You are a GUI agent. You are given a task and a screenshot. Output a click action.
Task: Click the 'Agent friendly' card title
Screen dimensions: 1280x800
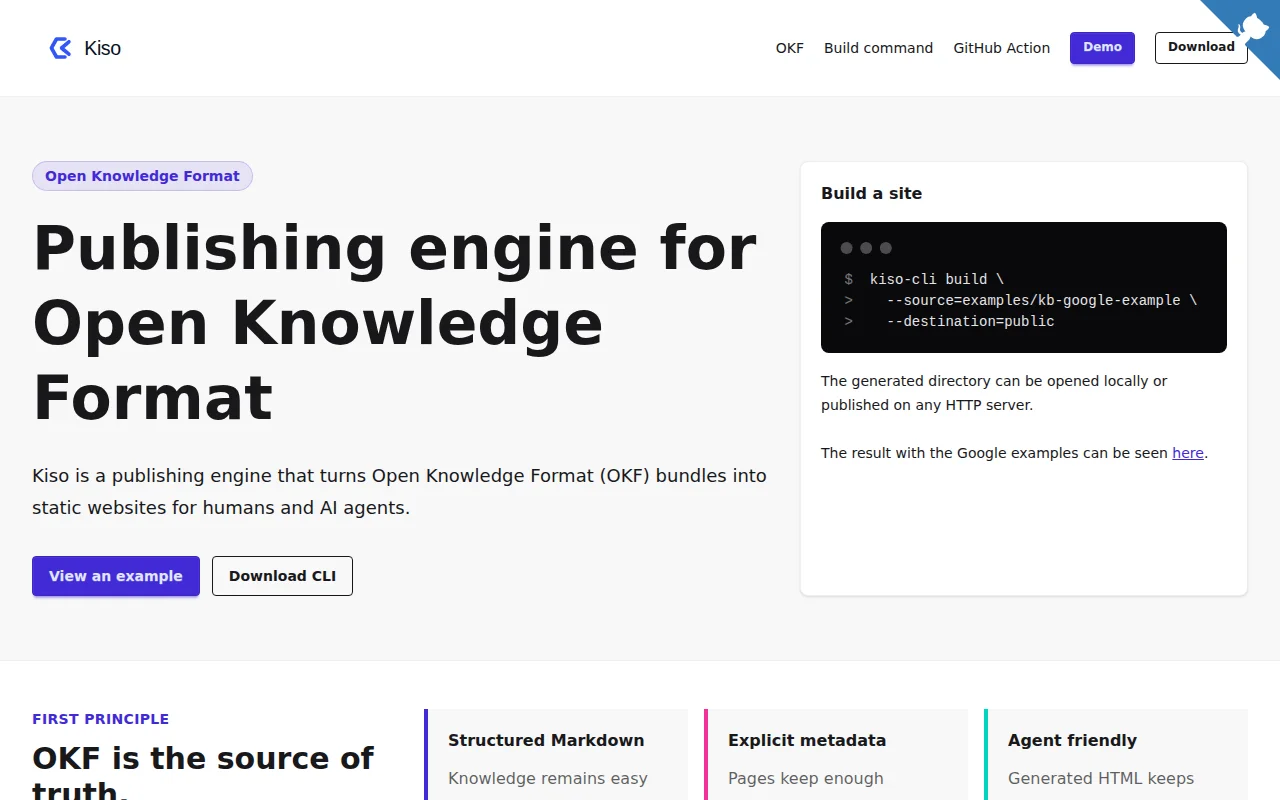tap(1072, 740)
